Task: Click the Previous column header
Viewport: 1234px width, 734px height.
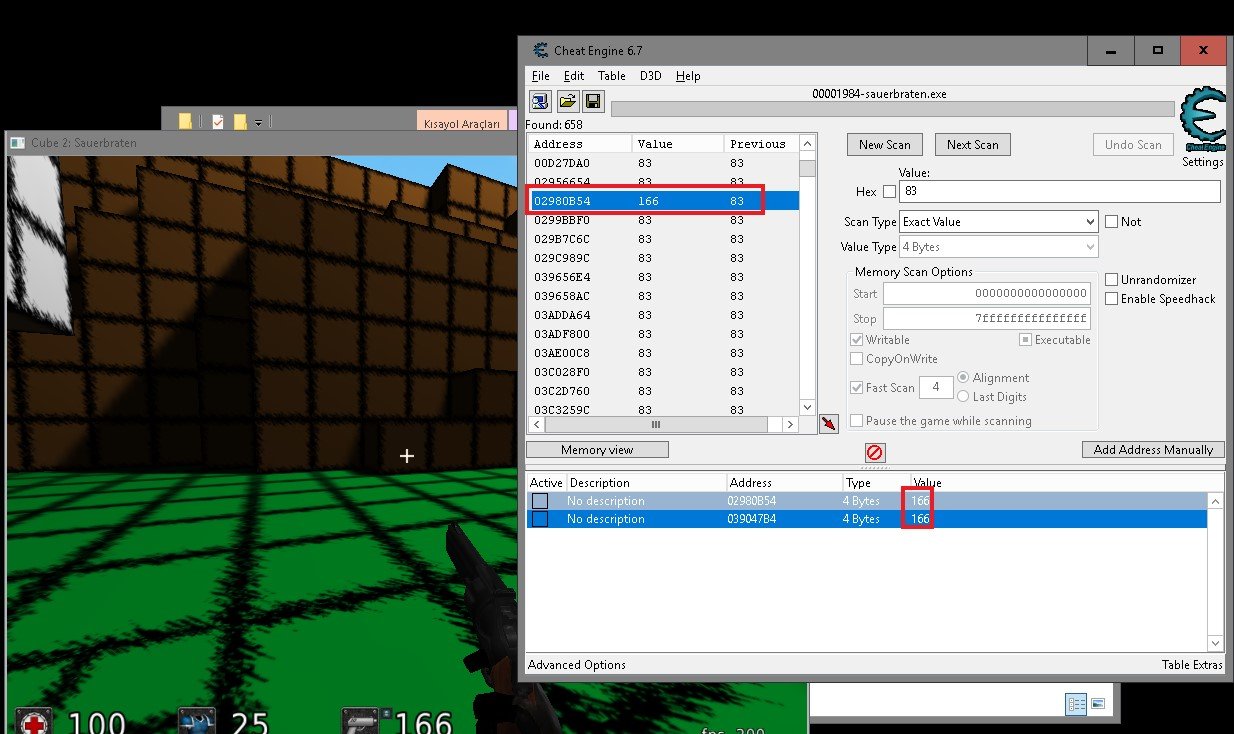Action: coord(761,144)
